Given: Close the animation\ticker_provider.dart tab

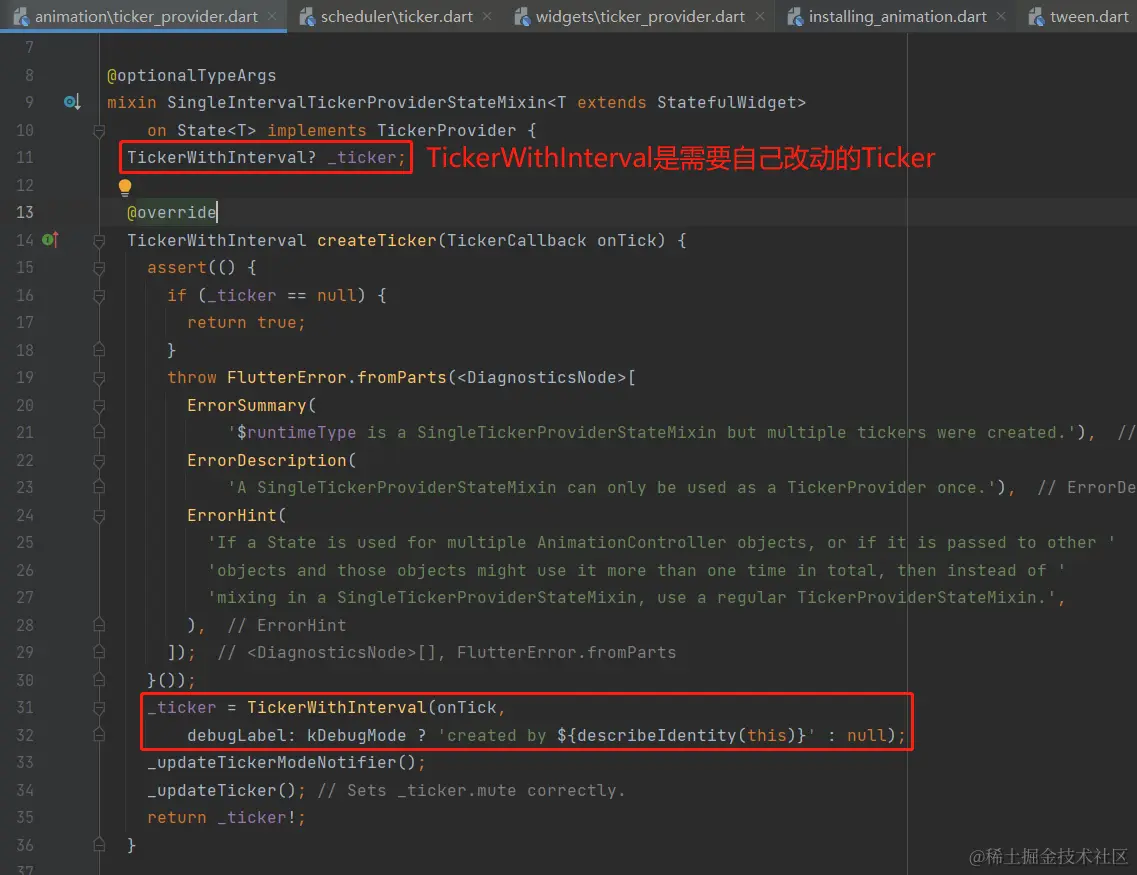Looking at the screenshot, I should pos(272,16).
